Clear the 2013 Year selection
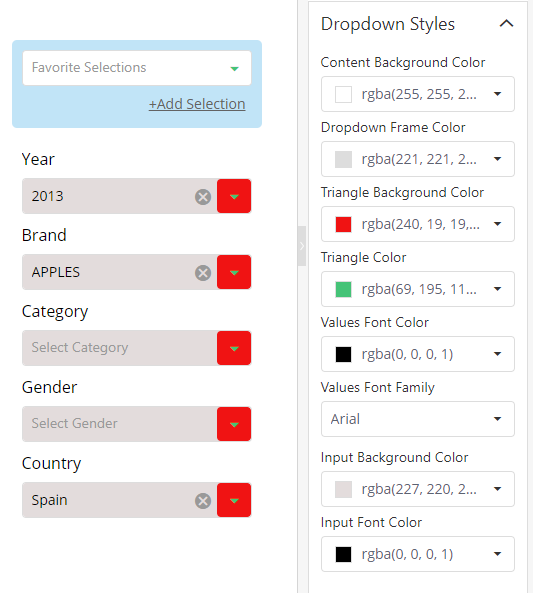The height and width of the screenshot is (593, 533). coord(203,197)
